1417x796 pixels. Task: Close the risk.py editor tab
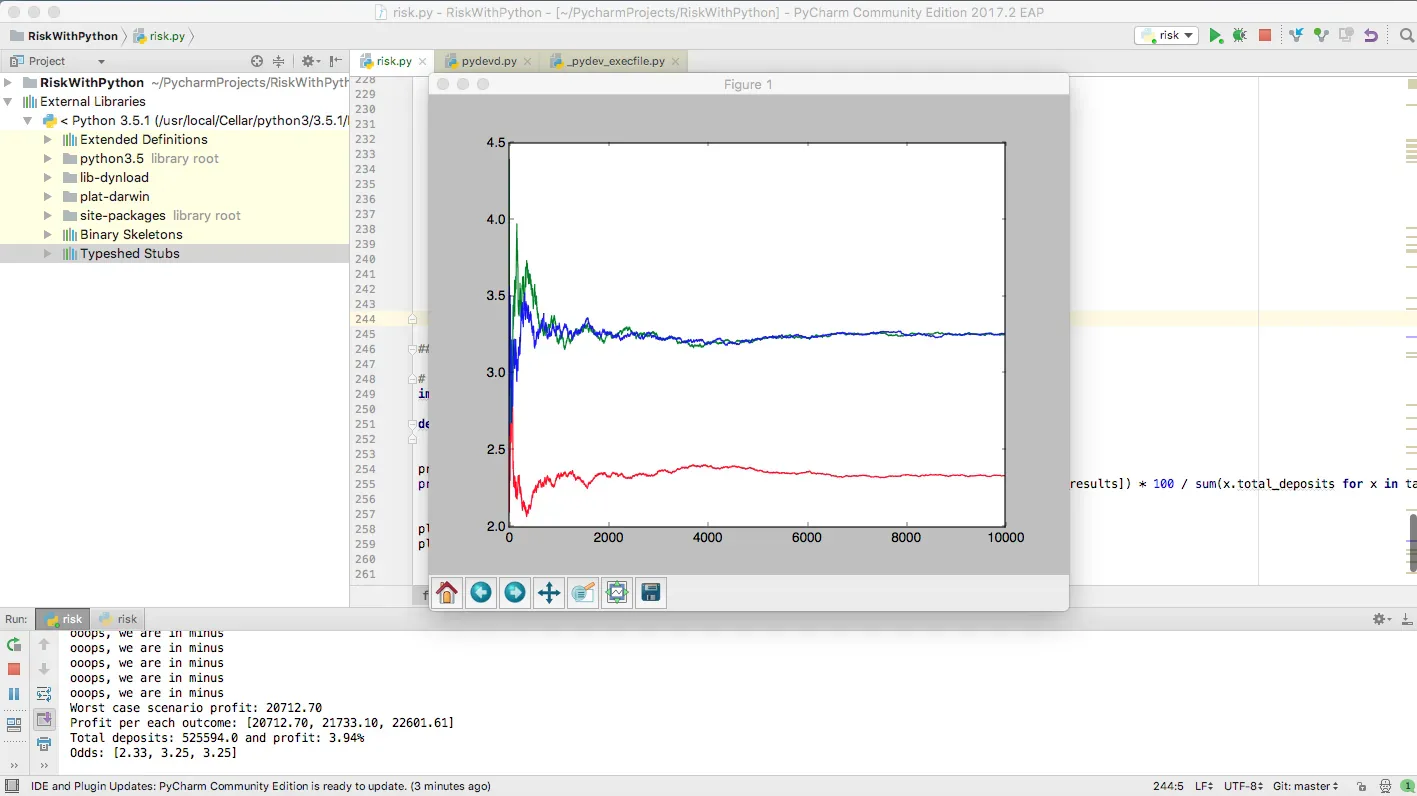[x=423, y=61]
